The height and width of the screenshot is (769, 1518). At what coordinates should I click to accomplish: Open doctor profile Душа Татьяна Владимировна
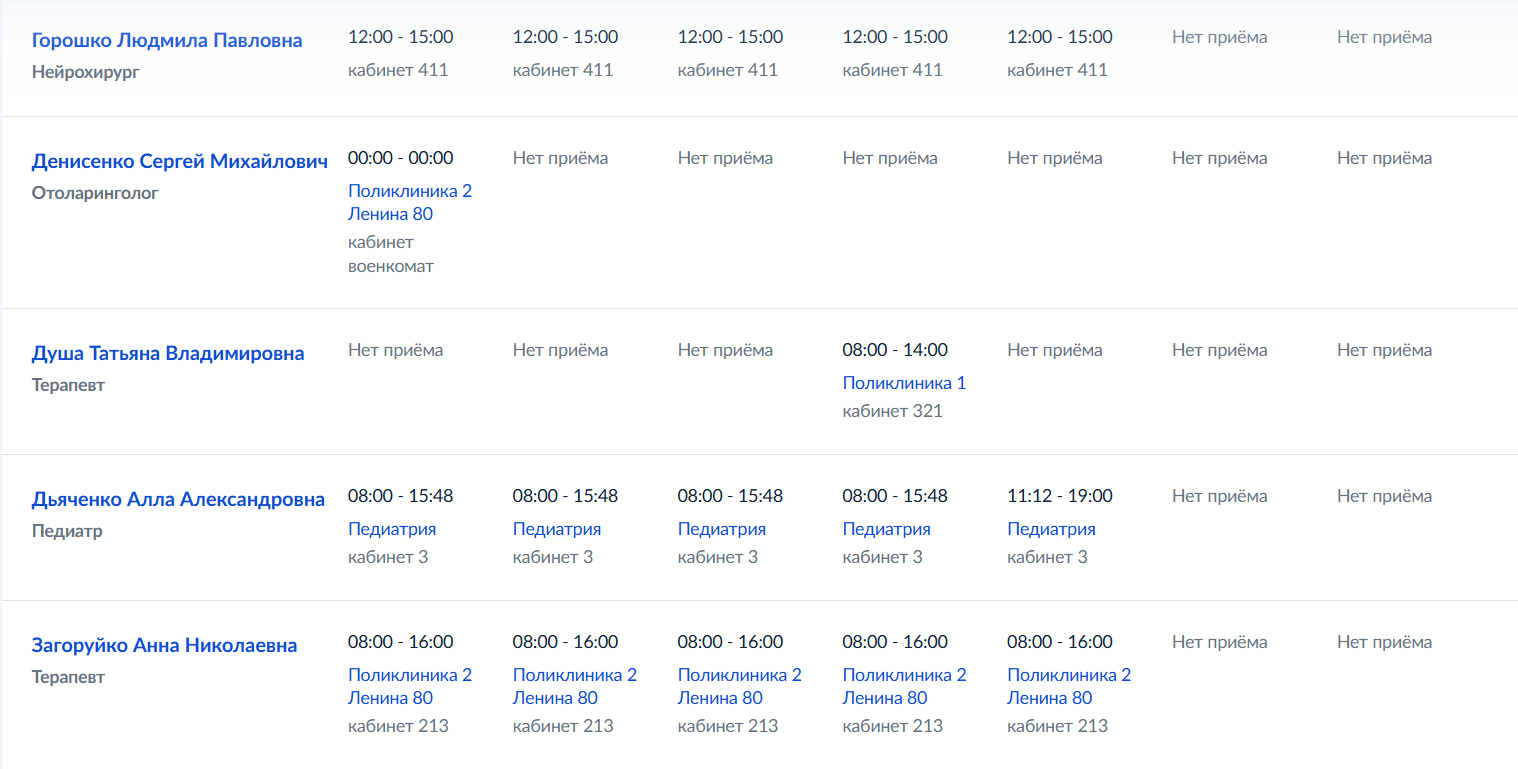168,353
